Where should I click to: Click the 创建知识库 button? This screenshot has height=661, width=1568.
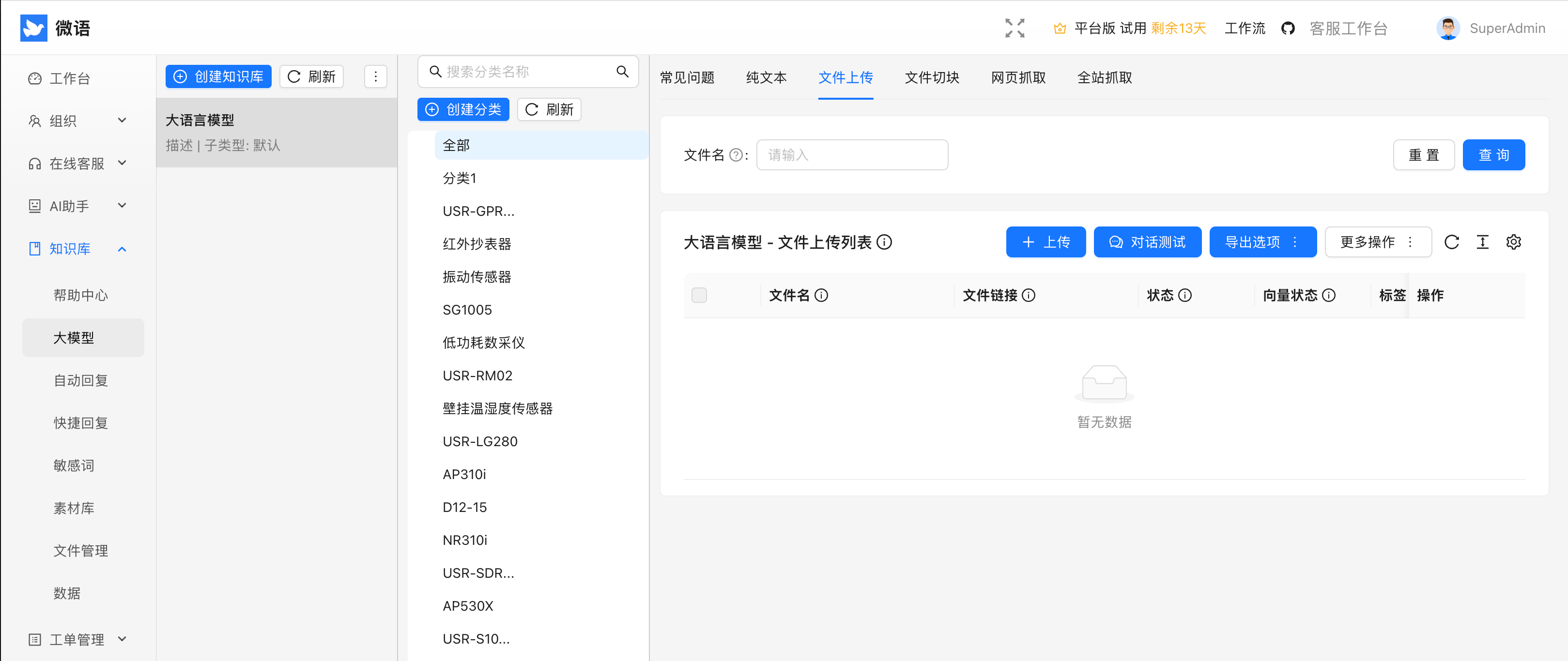pyautogui.click(x=217, y=76)
